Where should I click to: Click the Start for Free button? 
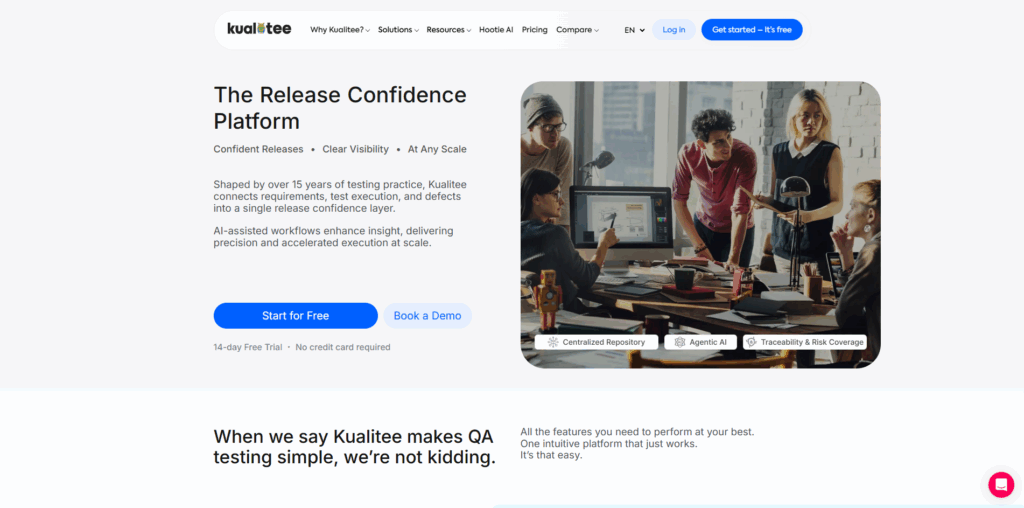click(x=295, y=315)
